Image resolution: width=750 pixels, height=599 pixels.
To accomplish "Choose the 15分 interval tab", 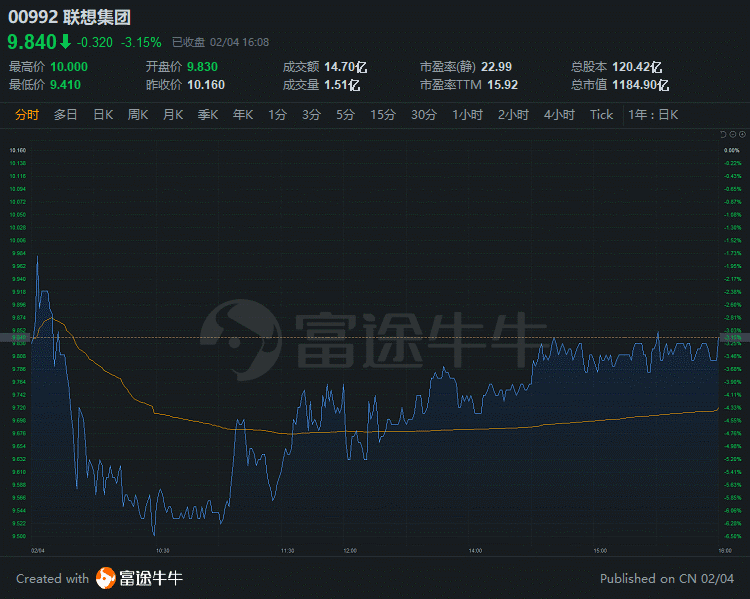I will click(x=383, y=115).
